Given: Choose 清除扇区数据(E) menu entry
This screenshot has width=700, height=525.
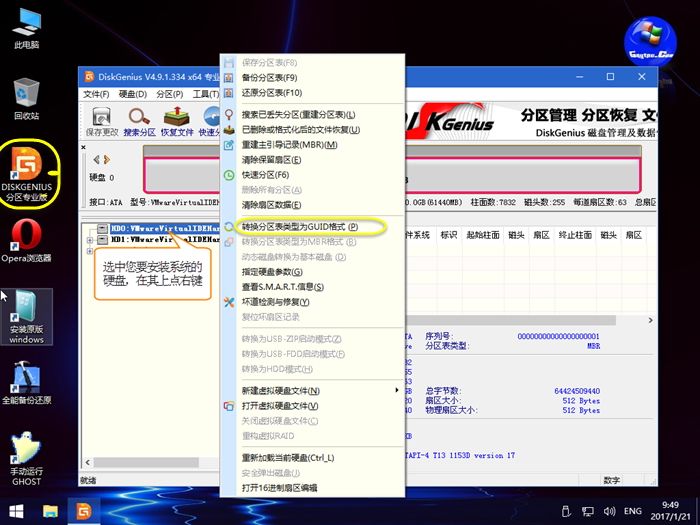Looking at the screenshot, I should [x=312, y=205].
